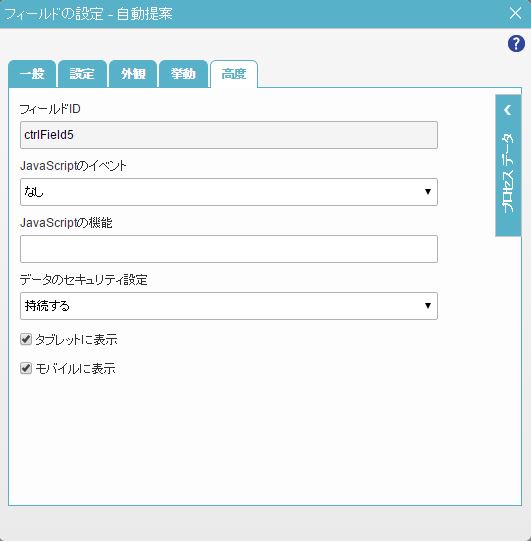The width and height of the screenshot is (531, 541).
Task: Toggle the タブレットに表示 checkbox
Action: click(26, 339)
